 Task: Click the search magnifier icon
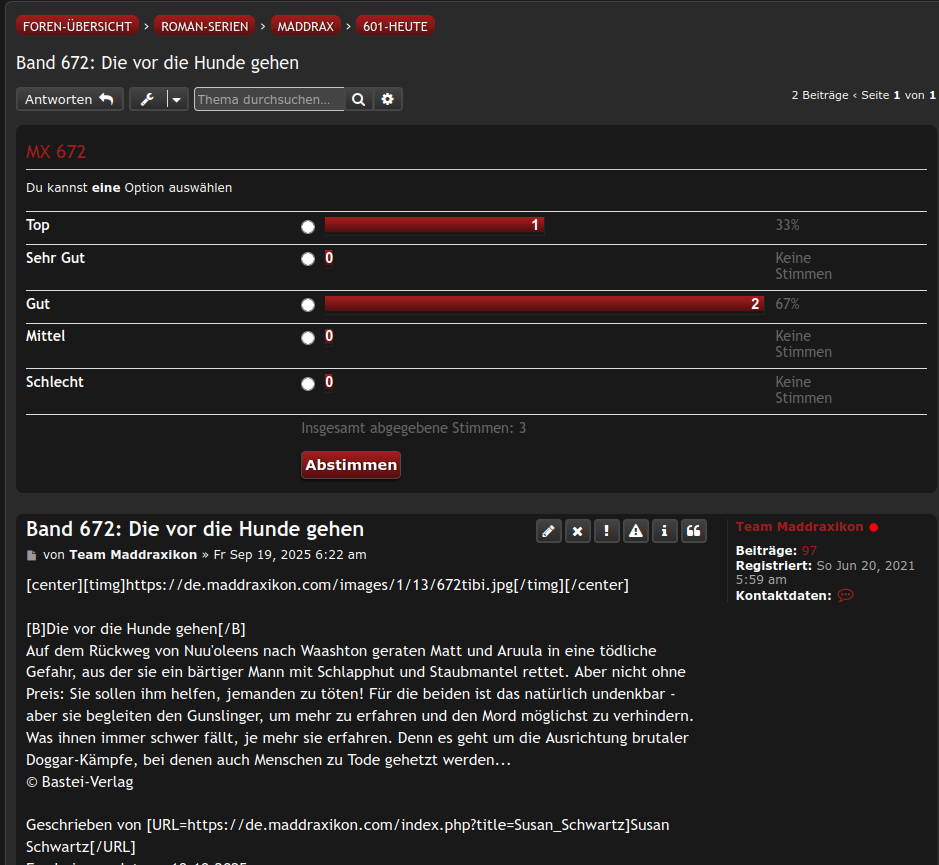(359, 99)
